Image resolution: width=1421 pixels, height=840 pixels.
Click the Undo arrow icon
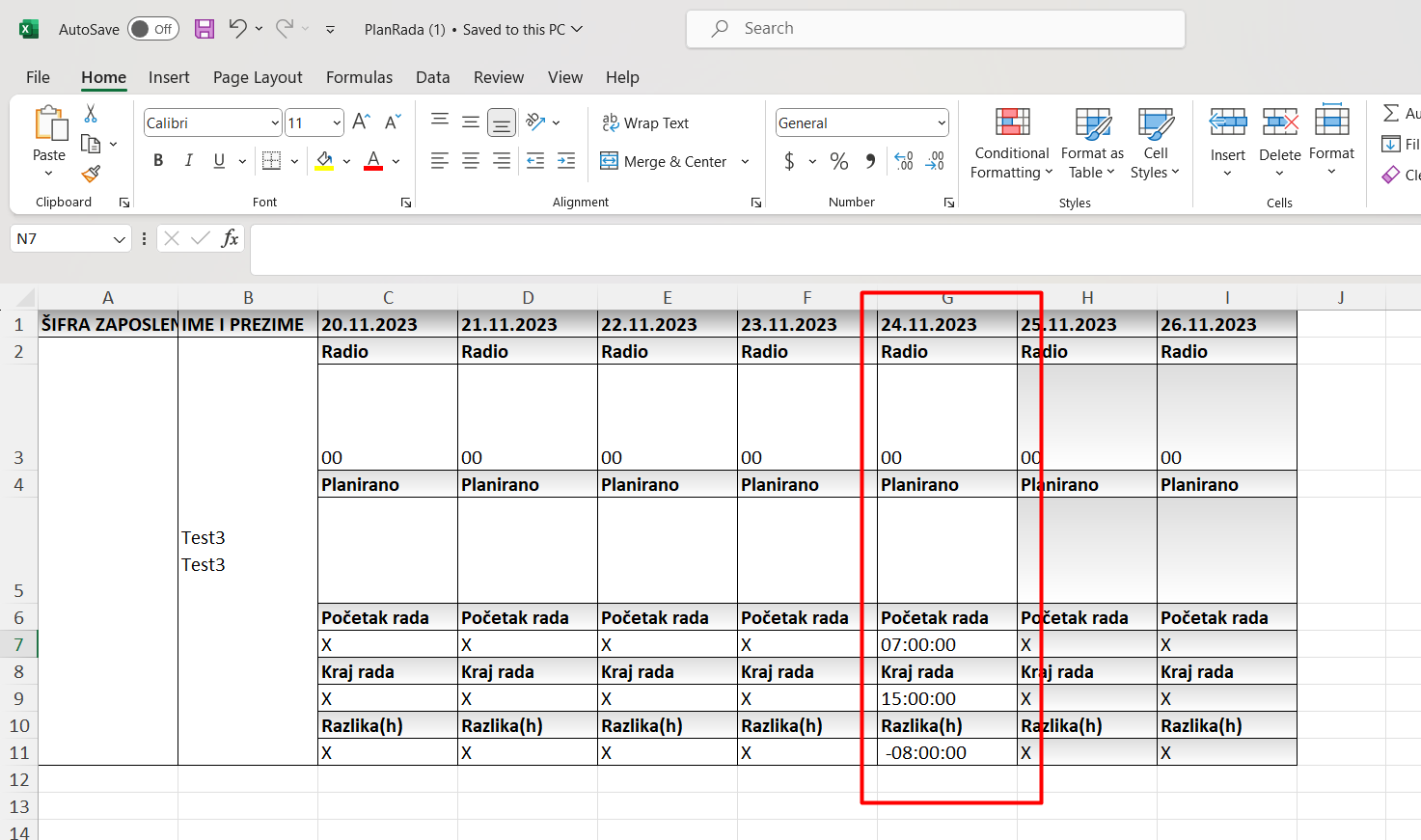[x=237, y=29]
